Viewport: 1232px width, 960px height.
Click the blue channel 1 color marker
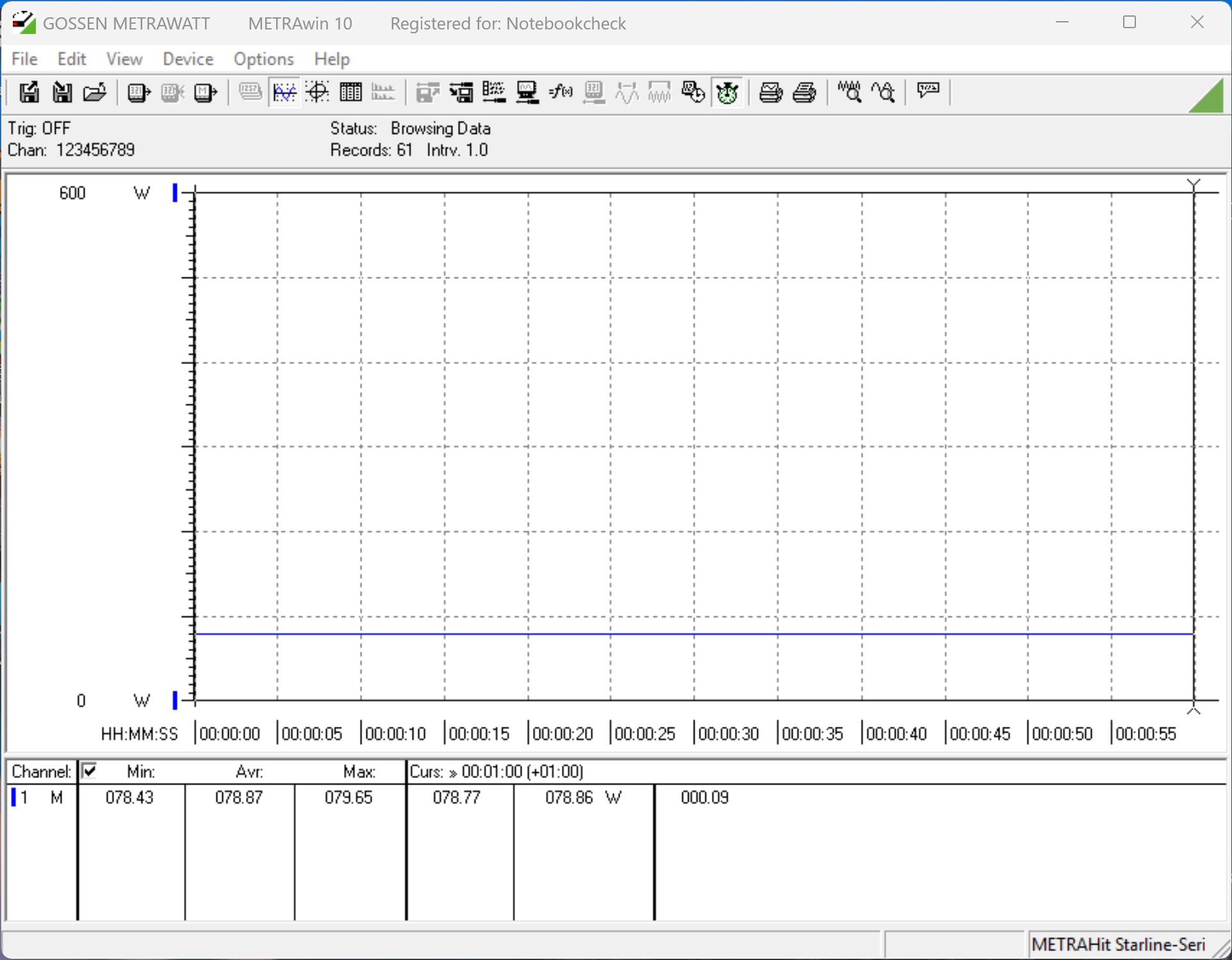(x=13, y=798)
